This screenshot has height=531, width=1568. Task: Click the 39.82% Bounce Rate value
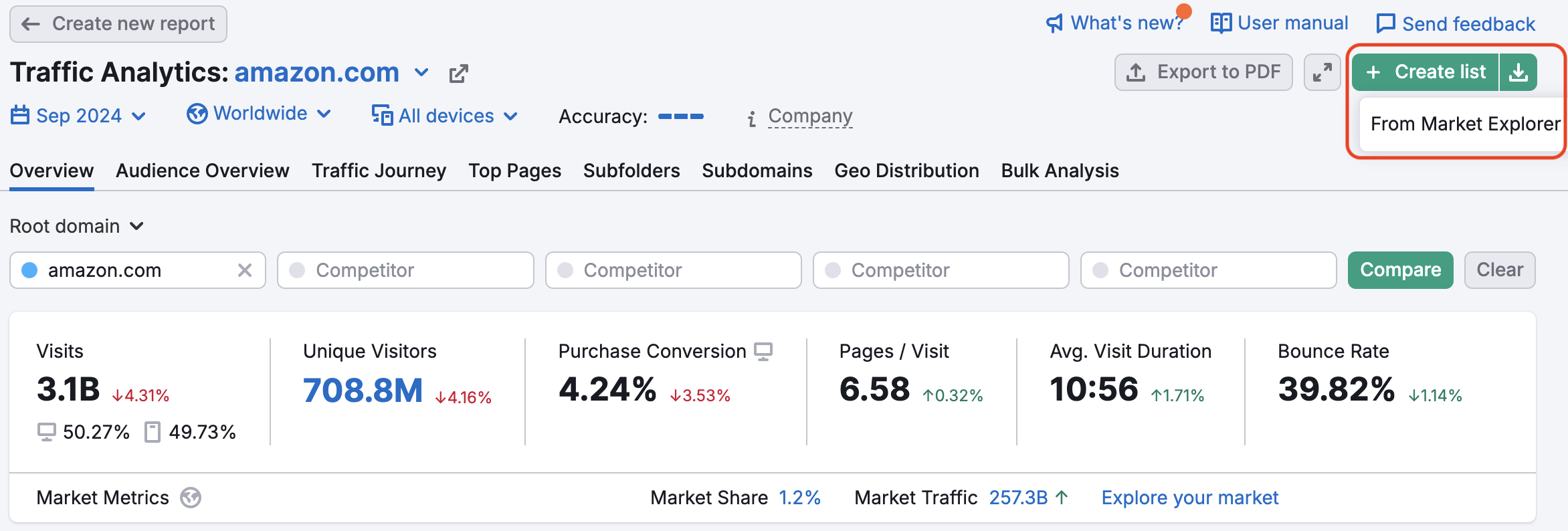(x=1337, y=389)
